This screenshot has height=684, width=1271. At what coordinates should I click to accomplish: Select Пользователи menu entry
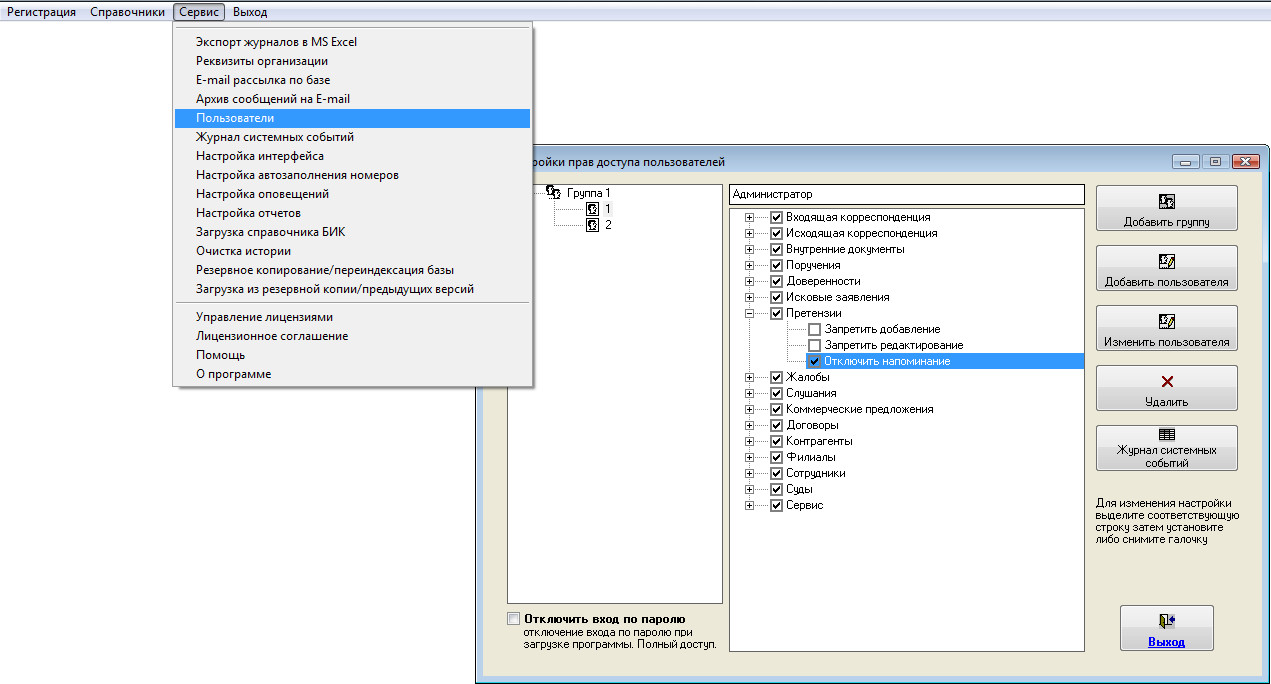[x=353, y=118]
